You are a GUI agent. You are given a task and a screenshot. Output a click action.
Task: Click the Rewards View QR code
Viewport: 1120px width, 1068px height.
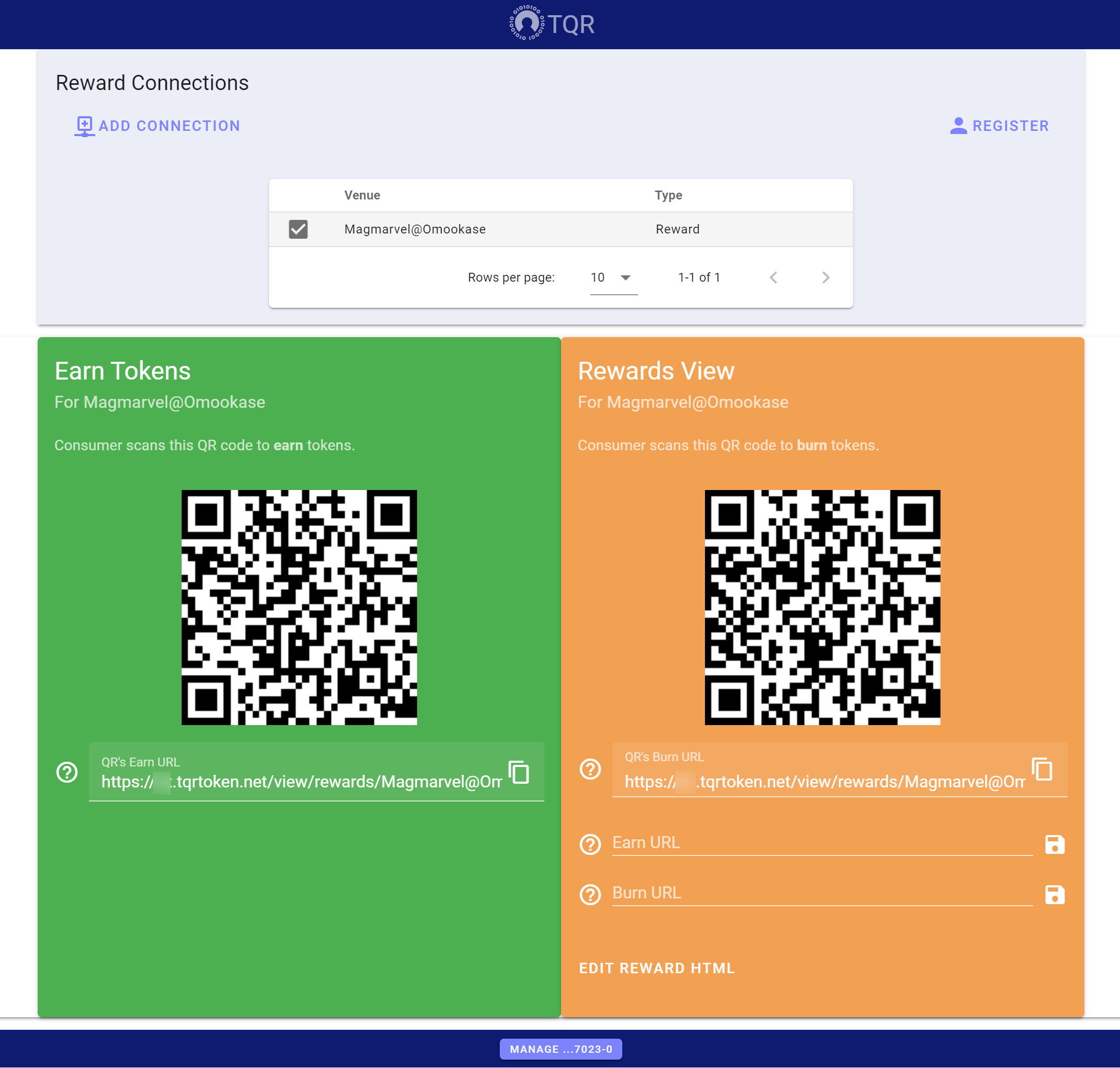coord(822,607)
